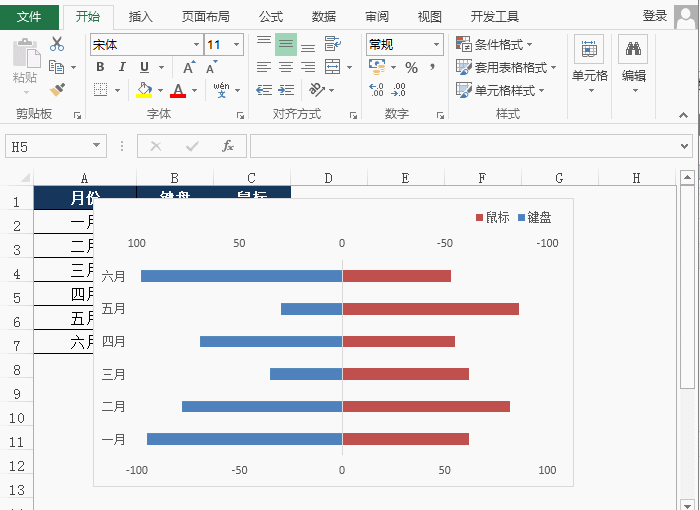Screen dimensions: 700x510
Task: Select row 12 header
Action: (17, 466)
